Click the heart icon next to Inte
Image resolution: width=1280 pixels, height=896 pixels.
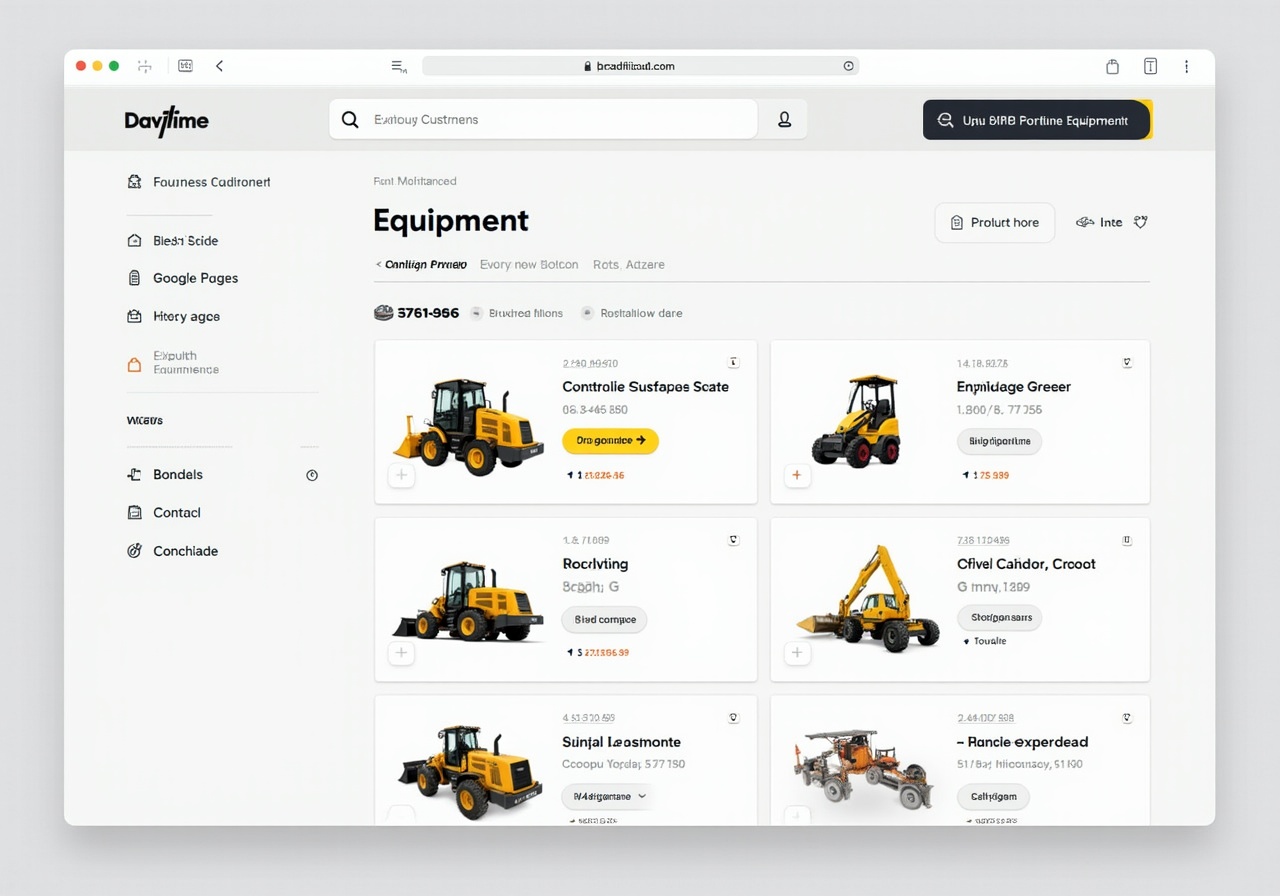click(x=1140, y=222)
